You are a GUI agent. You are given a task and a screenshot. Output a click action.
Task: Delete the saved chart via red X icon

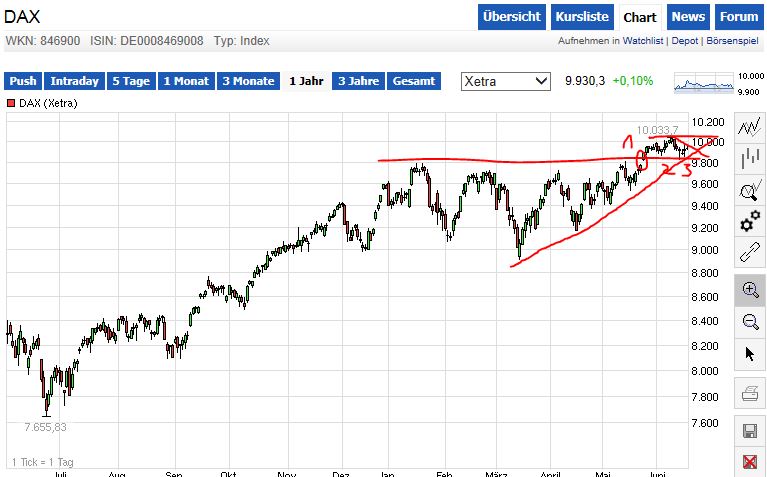coord(749,461)
